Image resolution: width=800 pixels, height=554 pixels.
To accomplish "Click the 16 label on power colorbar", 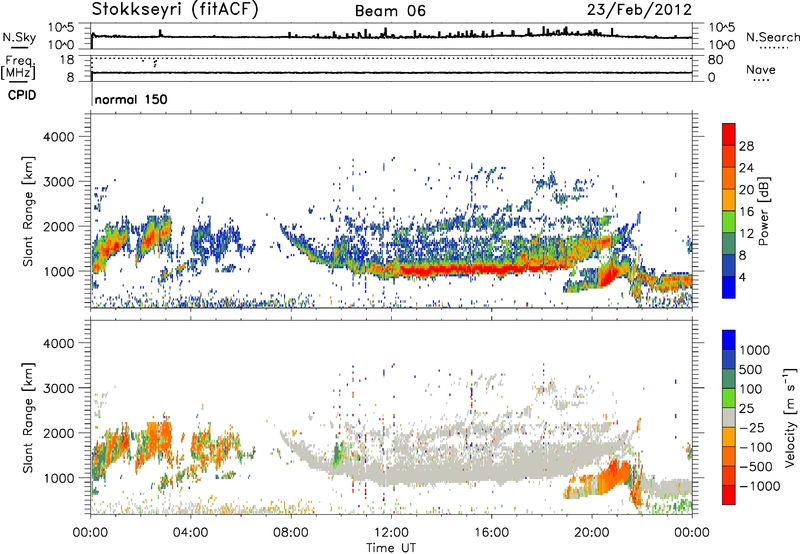I will (746, 212).
